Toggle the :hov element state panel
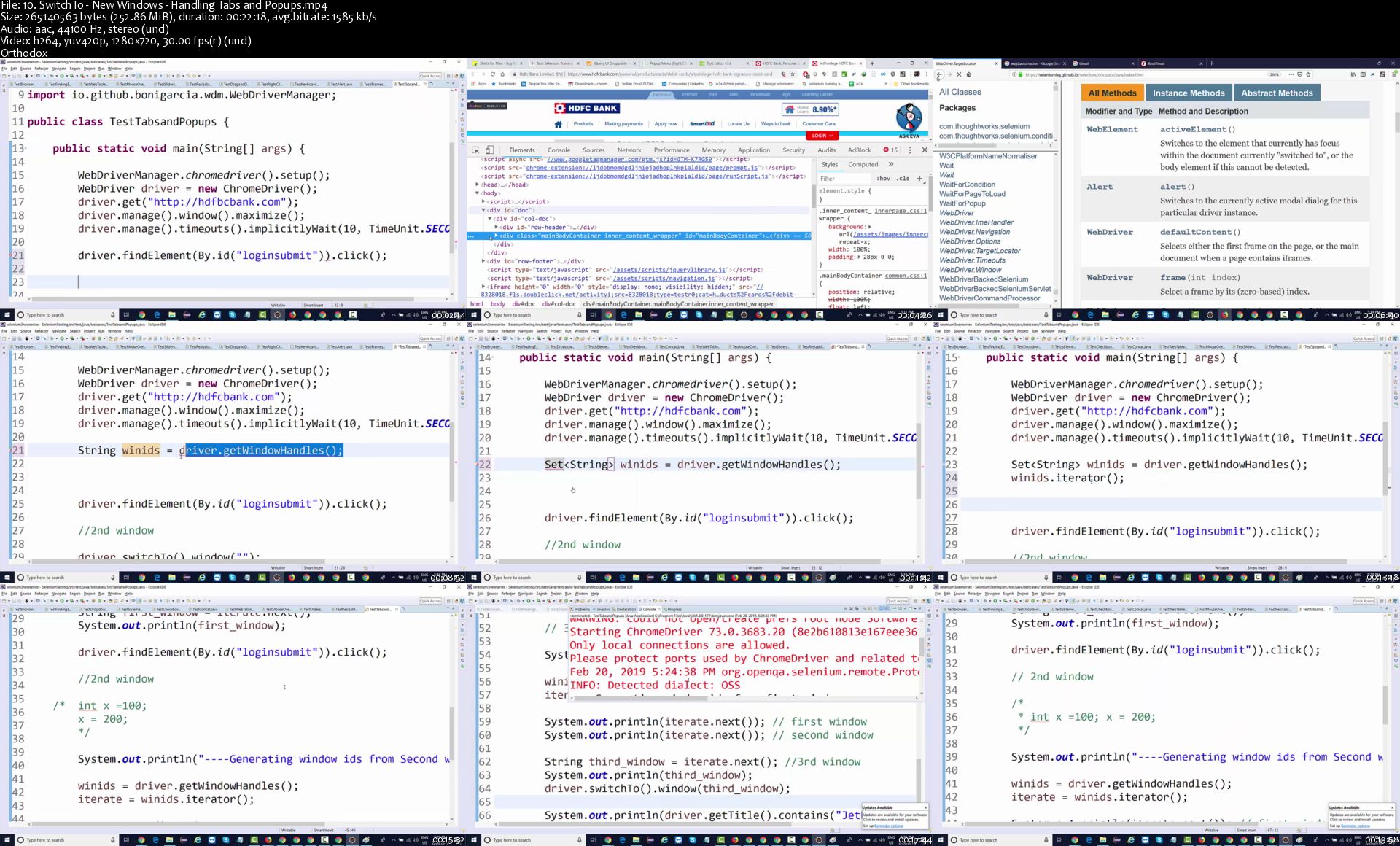 (884, 179)
